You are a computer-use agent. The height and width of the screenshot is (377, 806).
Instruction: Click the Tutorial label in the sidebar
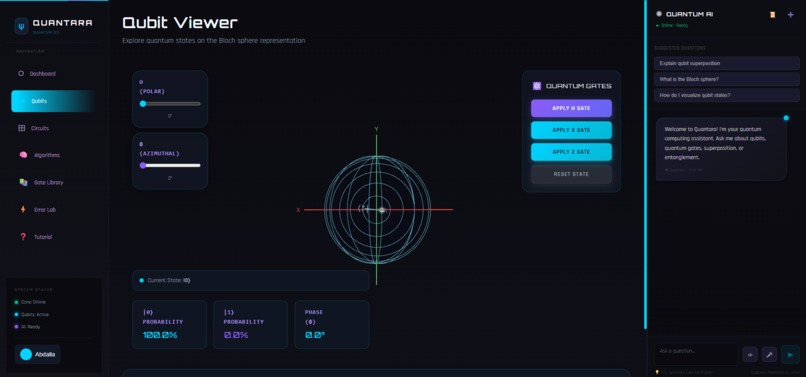pyautogui.click(x=43, y=237)
